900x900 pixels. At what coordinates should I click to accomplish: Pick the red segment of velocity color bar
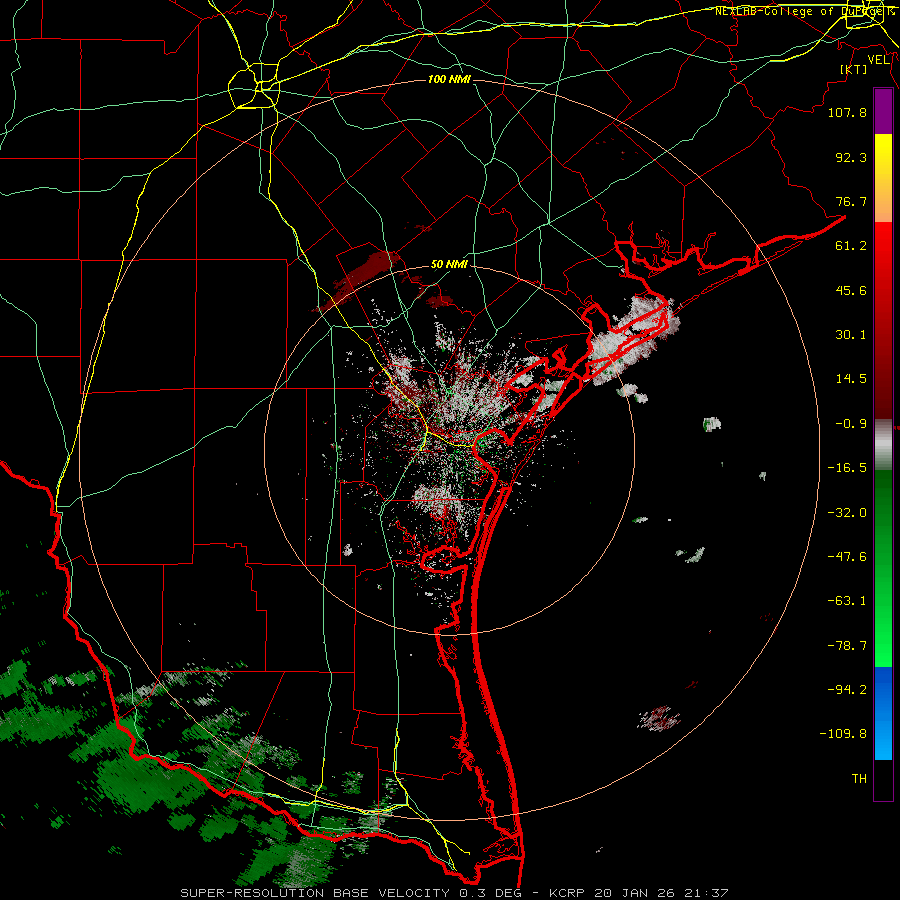click(883, 320)
